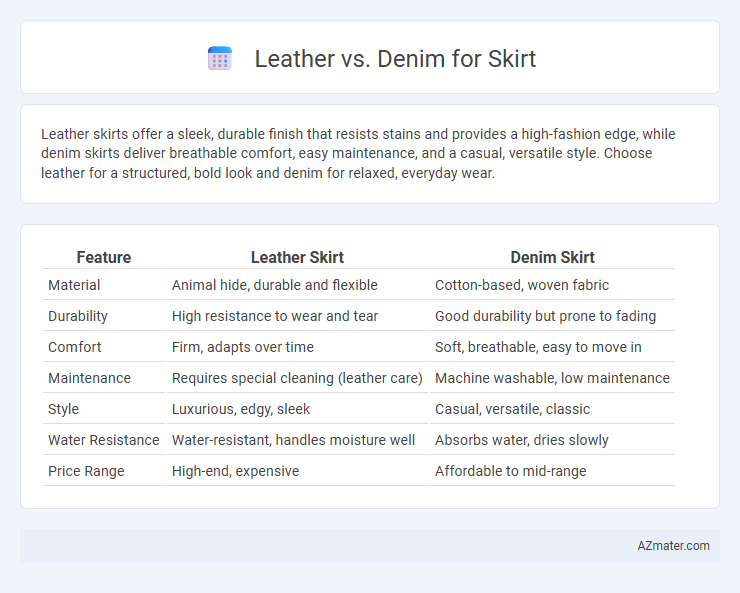
Task: Select the 'Denim Skirt' column header
Action: [x=552, y=257]
